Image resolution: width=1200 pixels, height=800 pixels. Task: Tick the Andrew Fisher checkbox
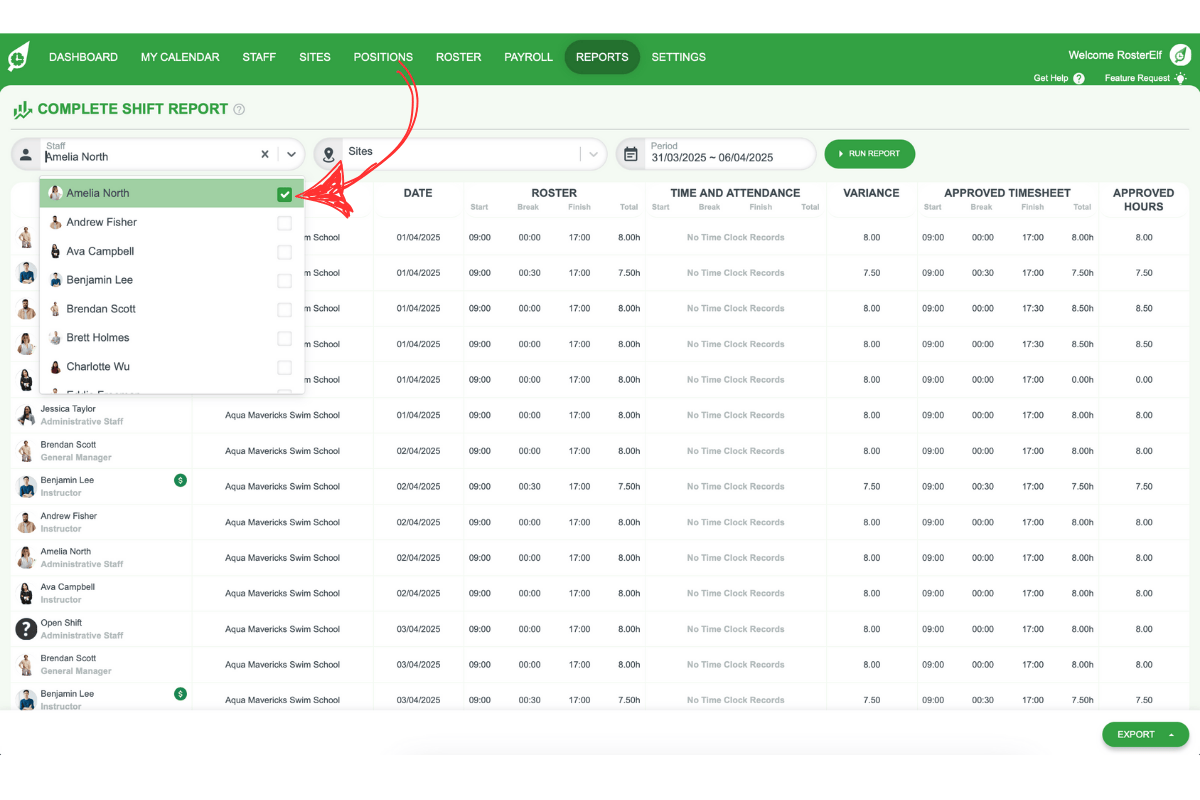pos(285,223)
